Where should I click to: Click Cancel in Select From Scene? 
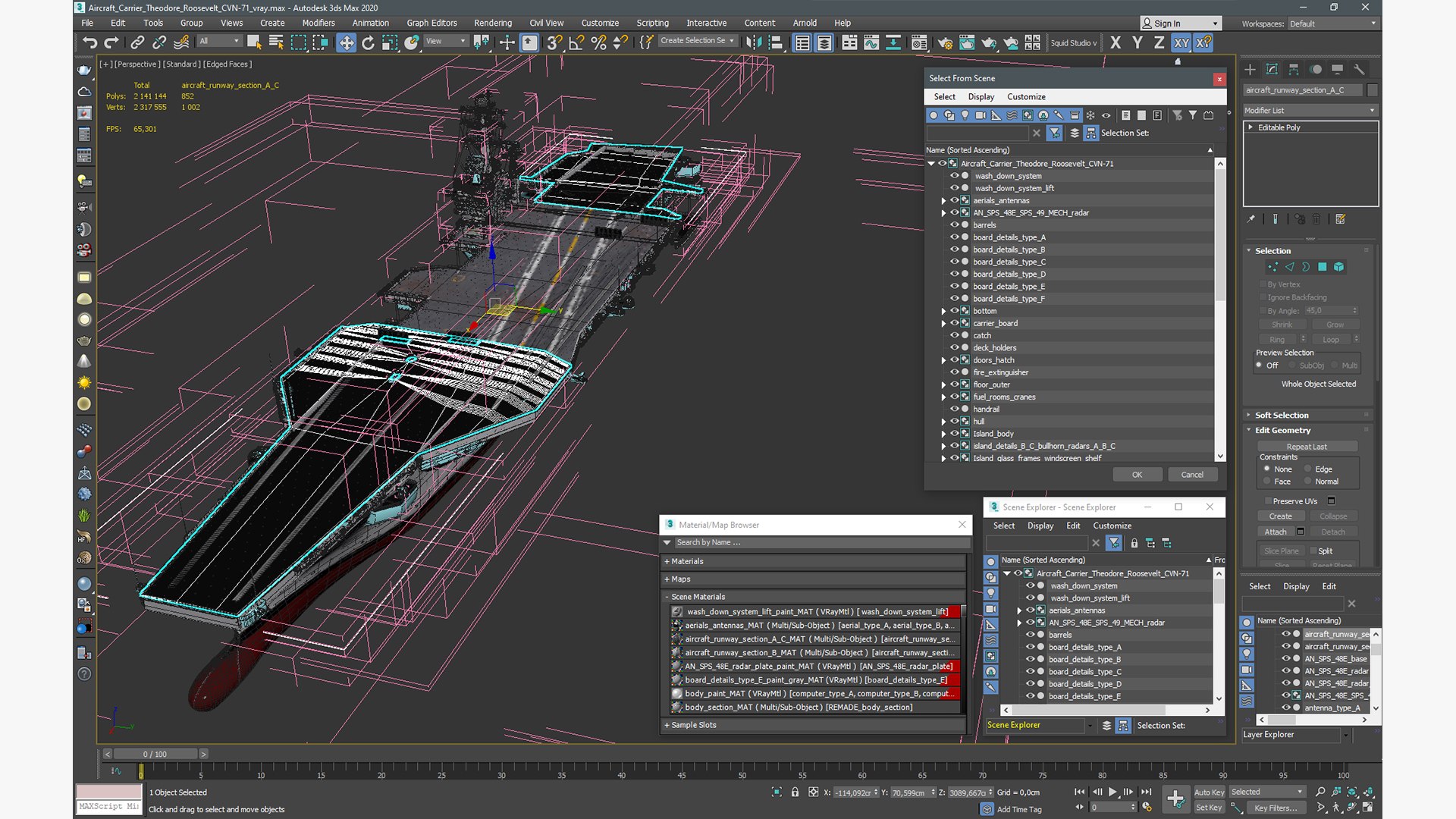(x=1192, y=475)
